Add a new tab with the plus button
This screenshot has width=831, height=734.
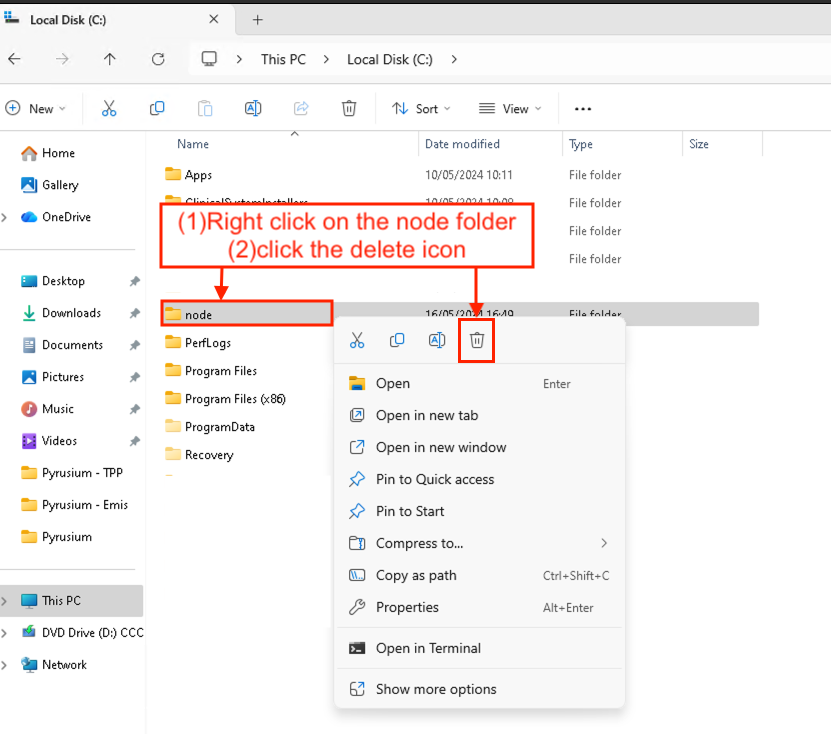click(258, 20)
